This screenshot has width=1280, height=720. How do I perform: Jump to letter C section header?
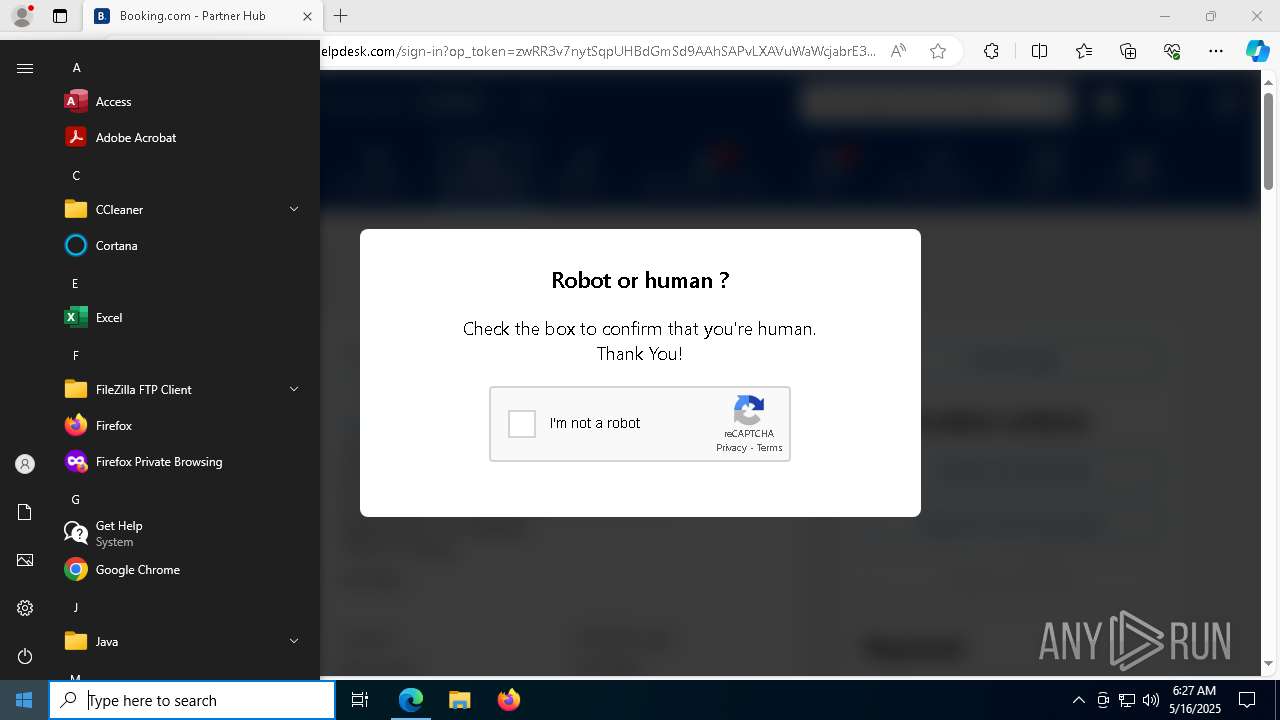76,175
